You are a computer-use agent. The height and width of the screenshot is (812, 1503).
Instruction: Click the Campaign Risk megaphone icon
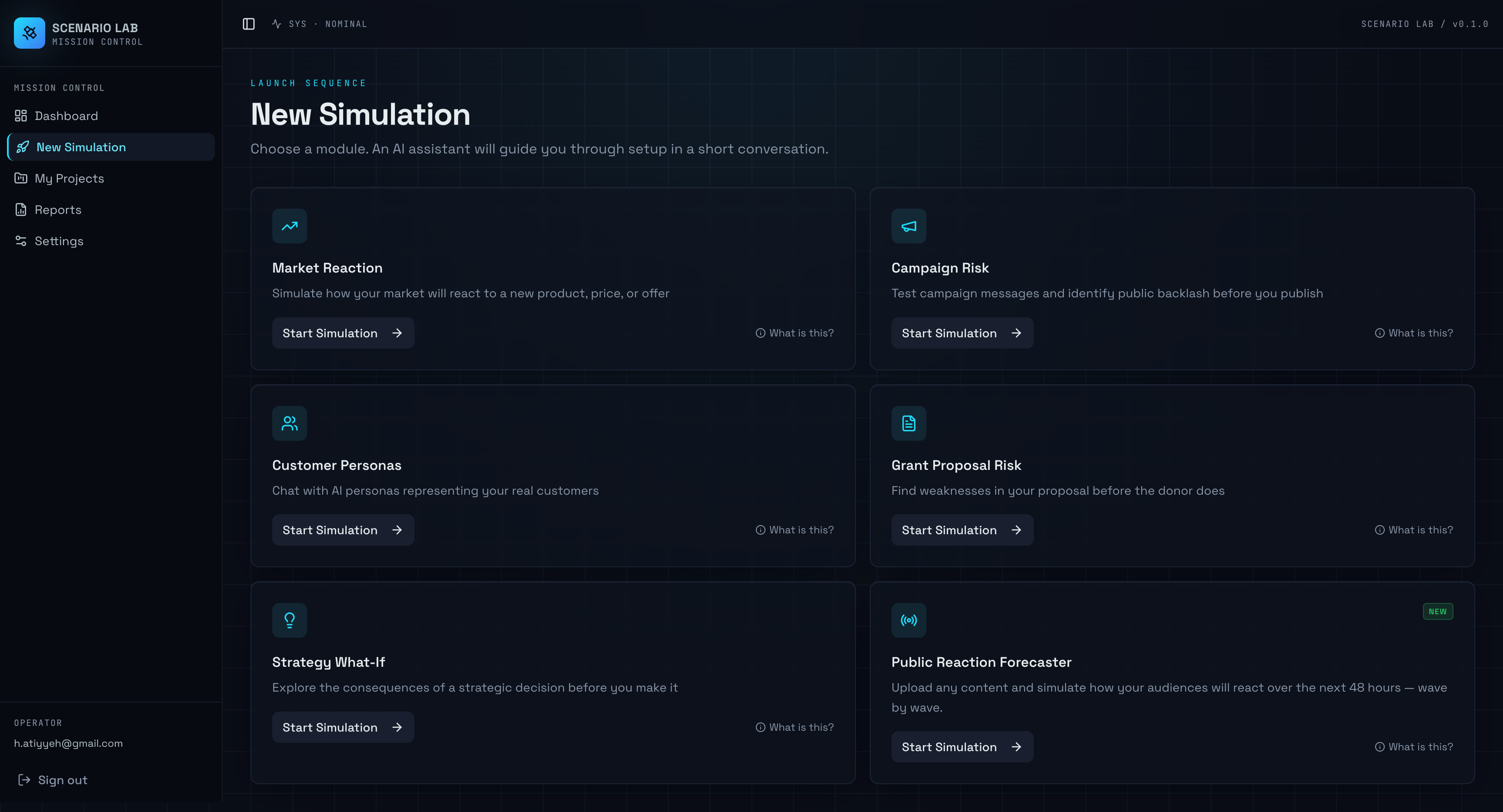click(x=908, y=226)
